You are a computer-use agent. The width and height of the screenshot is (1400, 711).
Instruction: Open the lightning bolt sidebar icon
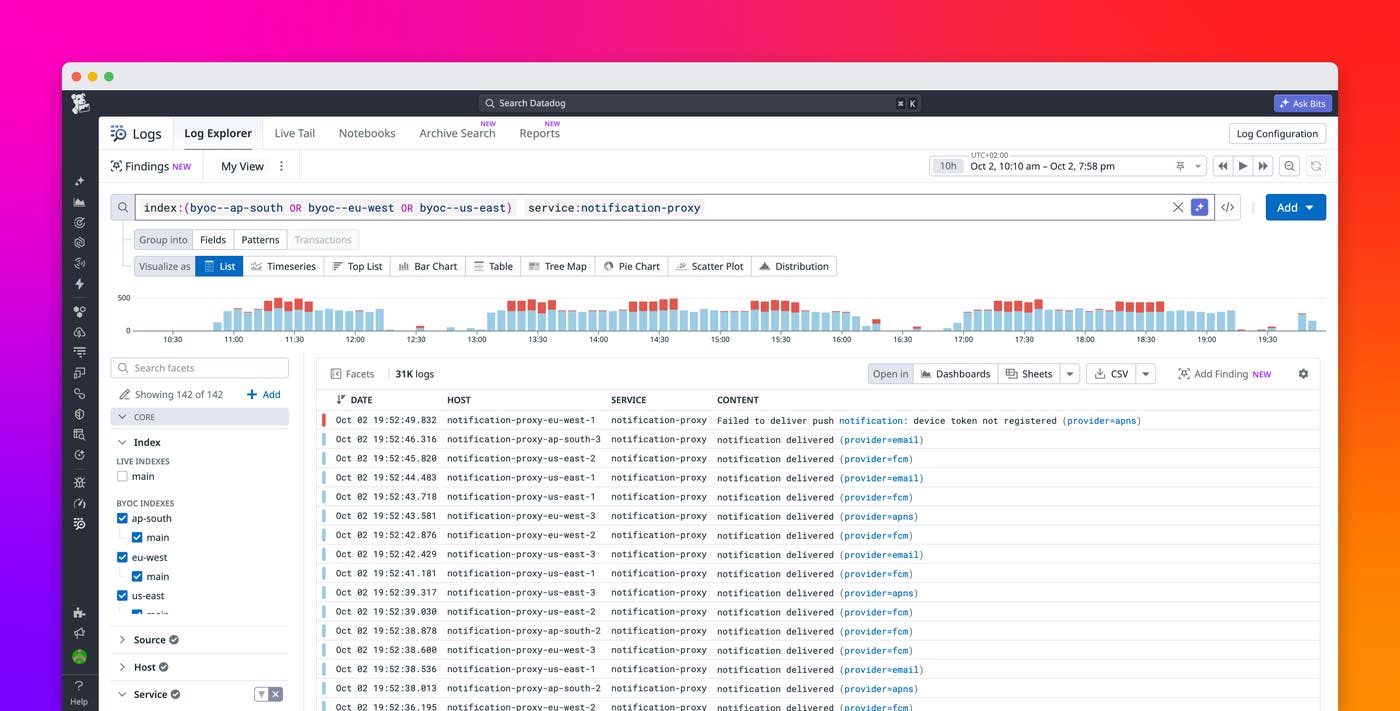(x=79, y=284)
